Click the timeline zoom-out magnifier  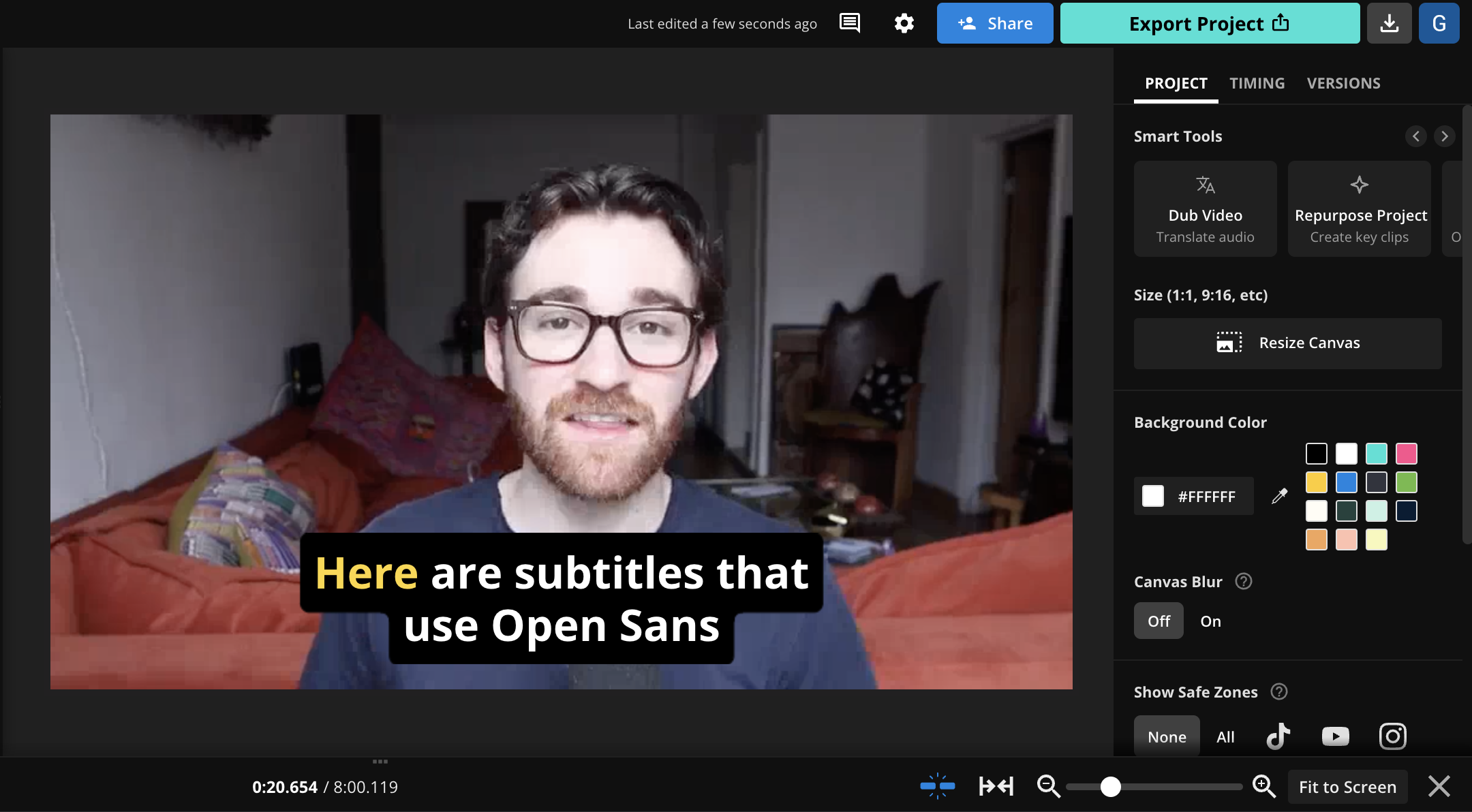[1048, 786]
